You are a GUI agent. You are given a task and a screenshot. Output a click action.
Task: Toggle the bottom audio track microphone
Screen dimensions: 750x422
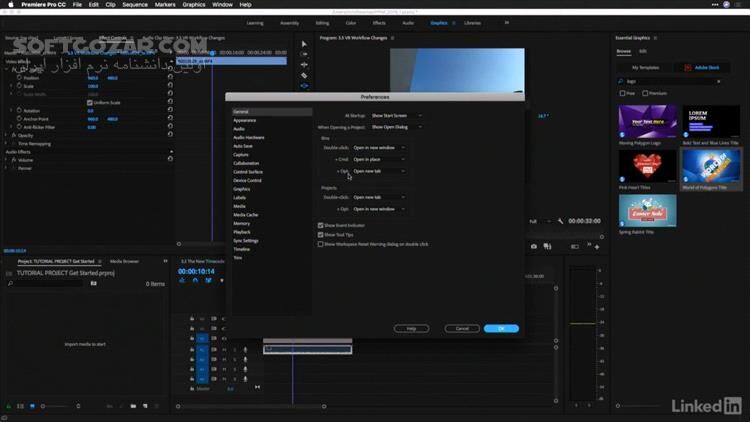click(x=245, y=379)
